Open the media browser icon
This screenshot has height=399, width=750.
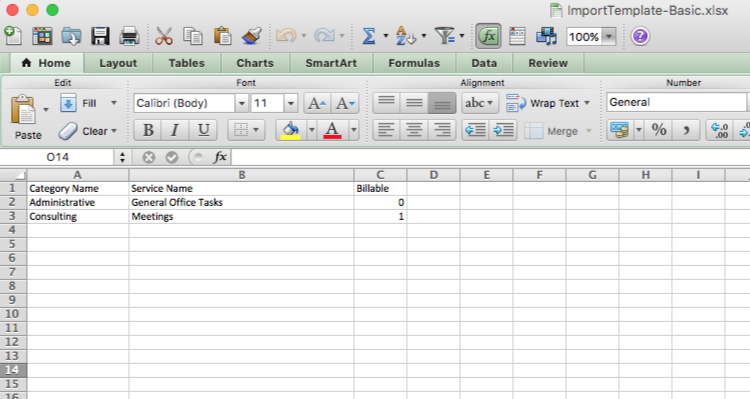(546, 36)
